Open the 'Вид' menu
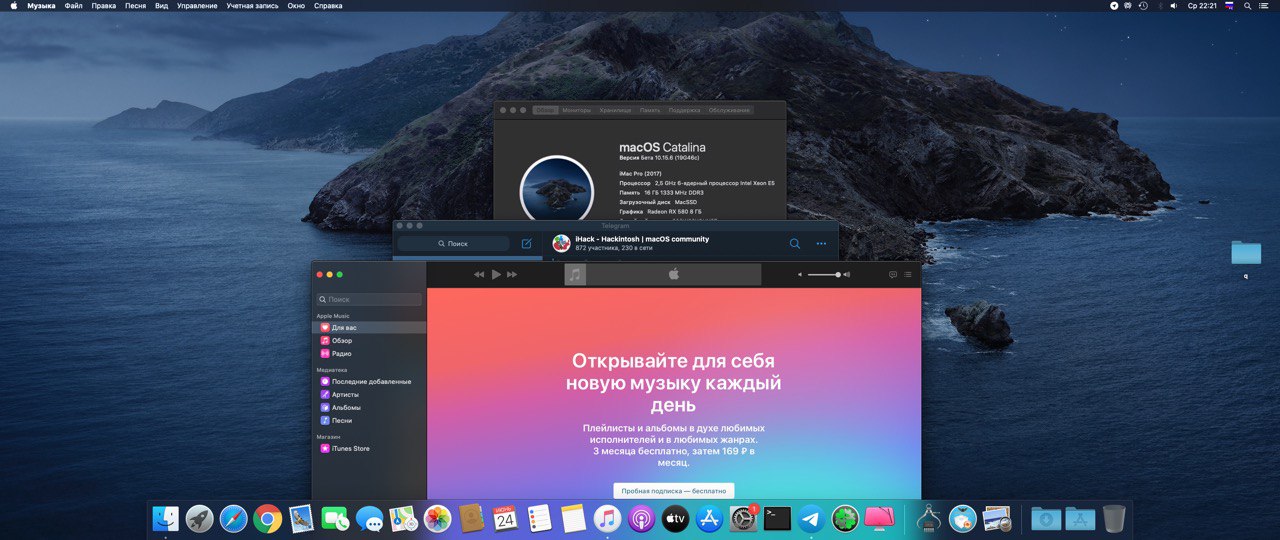The height and width of the screenshot is (540, 1280). coord(161,6)
